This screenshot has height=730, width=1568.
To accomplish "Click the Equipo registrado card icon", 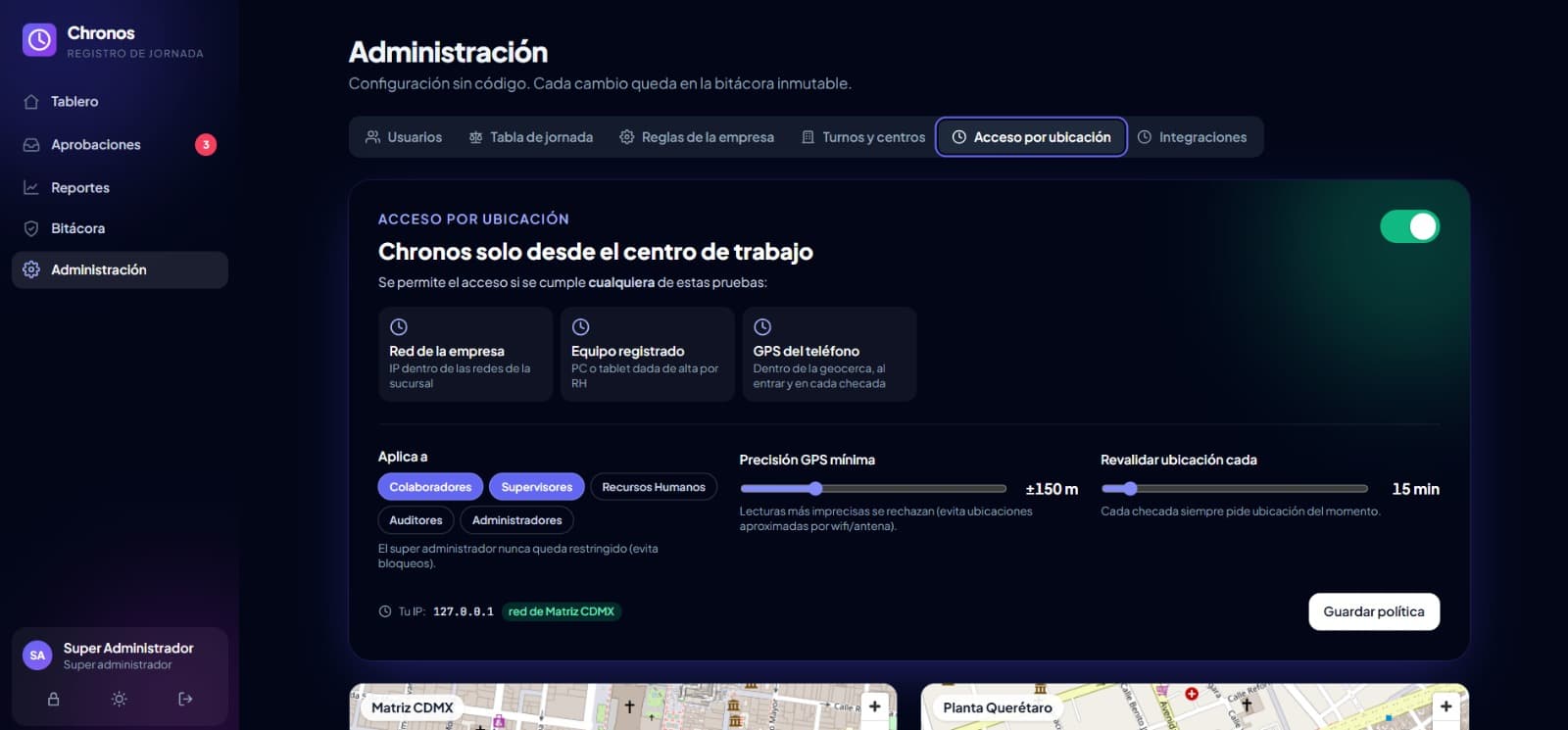I will pos(581,327).
